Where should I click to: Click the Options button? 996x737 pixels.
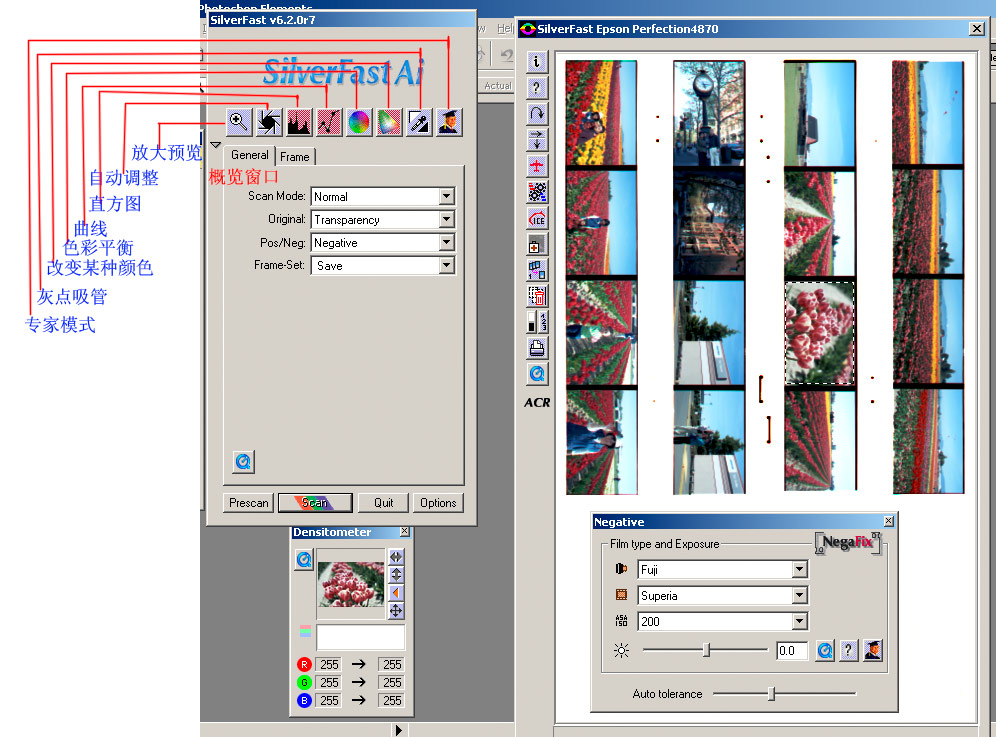438,503
